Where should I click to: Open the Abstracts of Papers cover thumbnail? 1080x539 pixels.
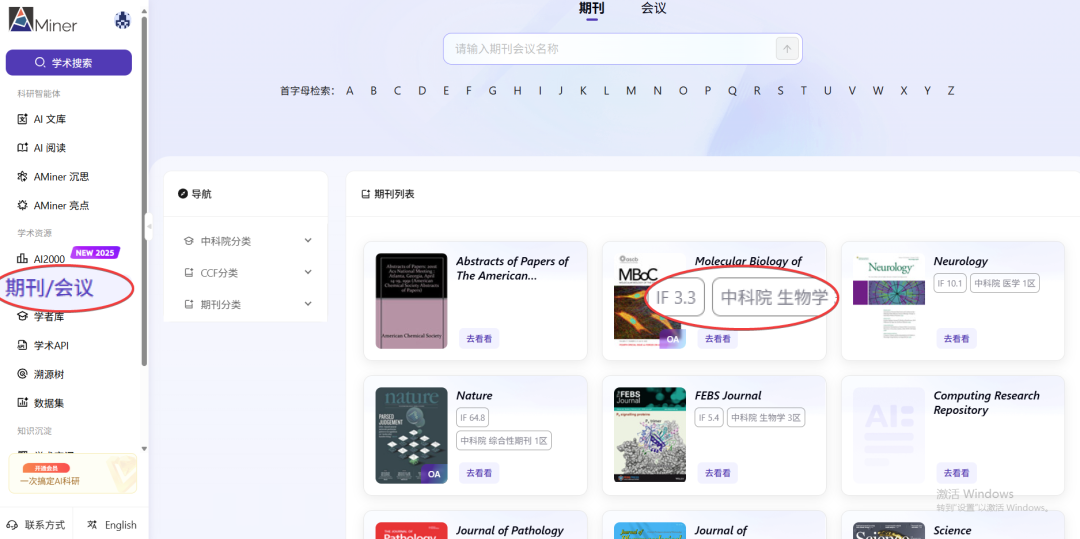pyautogui.click(x=411, y=301)
